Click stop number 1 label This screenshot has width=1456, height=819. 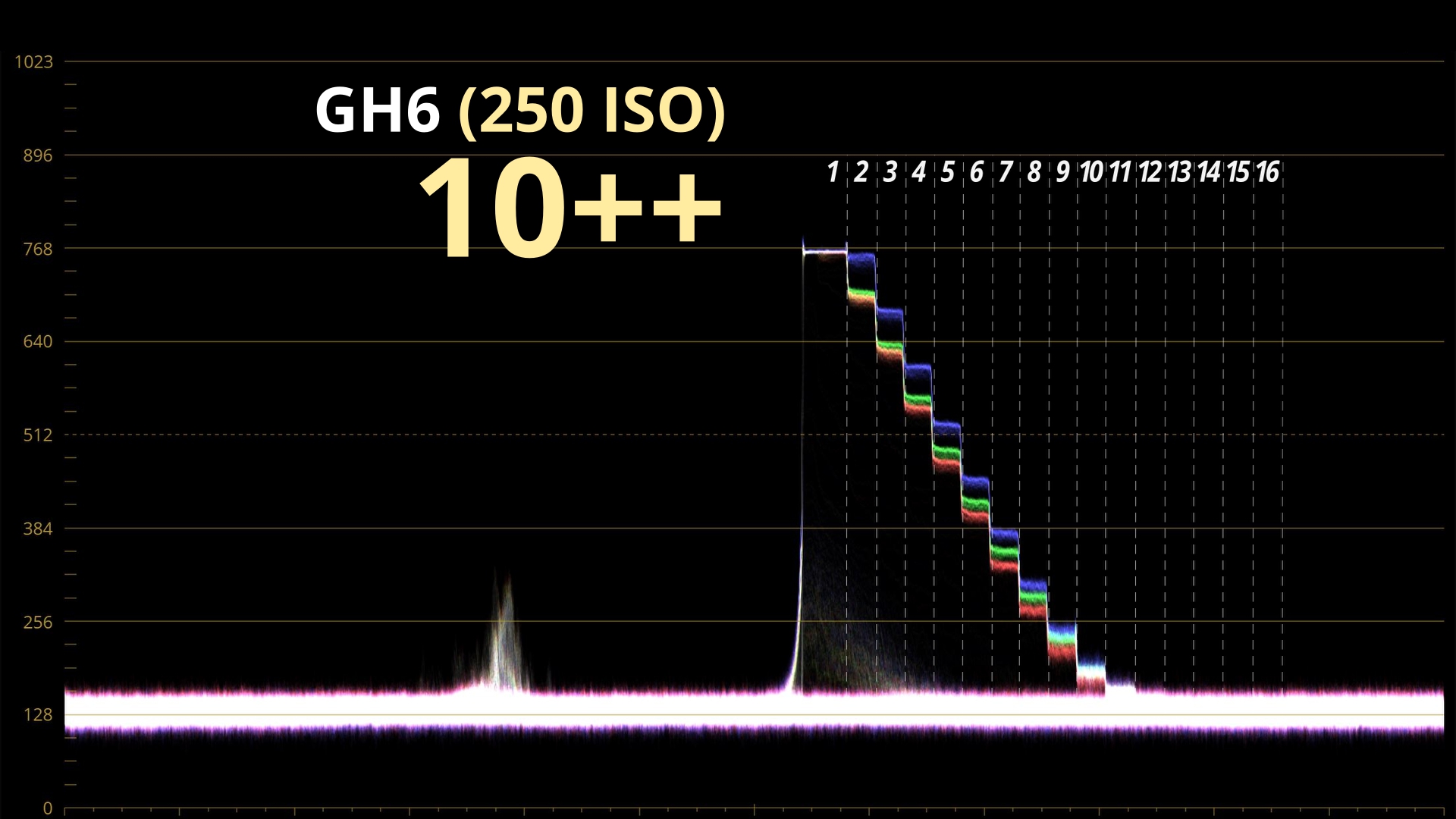click(x=833, y=172)
